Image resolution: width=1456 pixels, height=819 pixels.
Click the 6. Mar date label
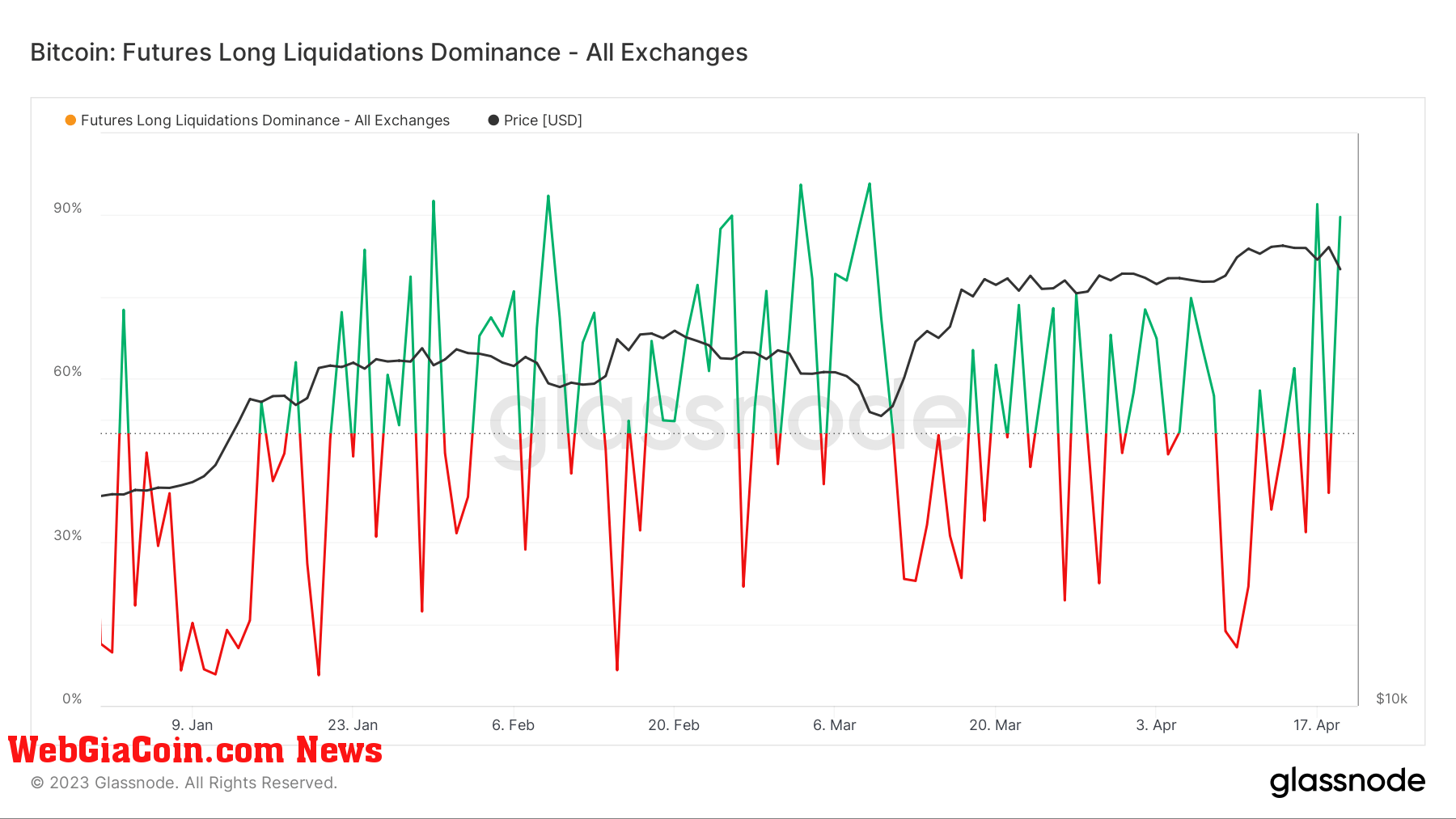(x=835, y=725)
